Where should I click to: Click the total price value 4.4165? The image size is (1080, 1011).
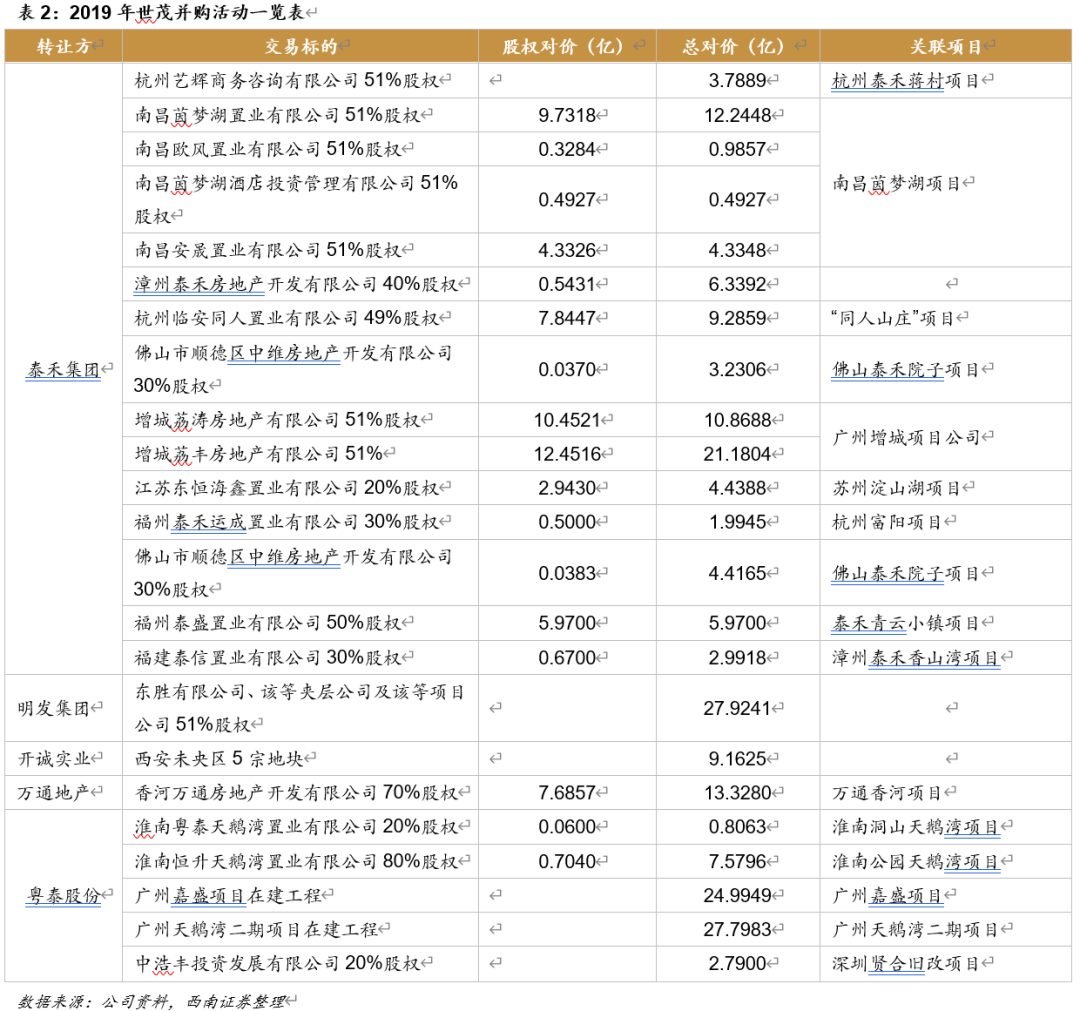coord(737,573)
